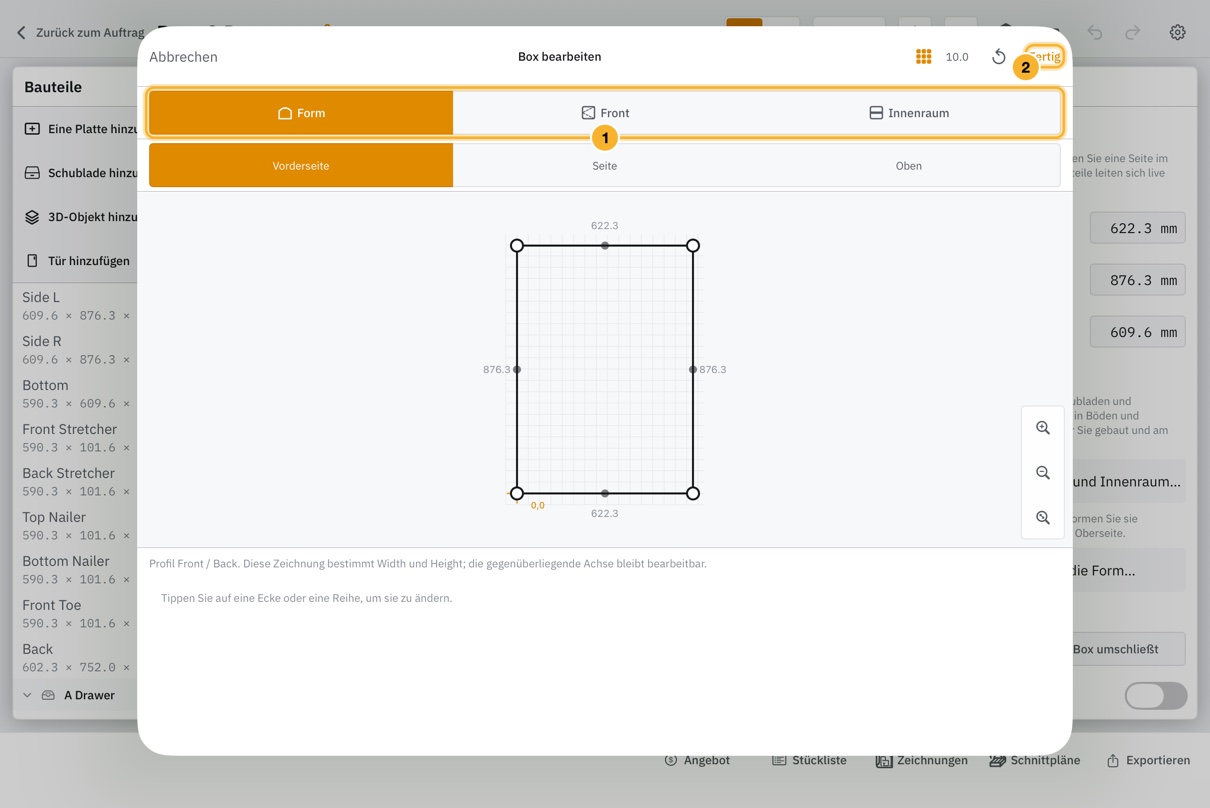1210x808 pixels.
Task: Click the door icon beside Tür hinzufügen
Action: [x=32, y=261]
